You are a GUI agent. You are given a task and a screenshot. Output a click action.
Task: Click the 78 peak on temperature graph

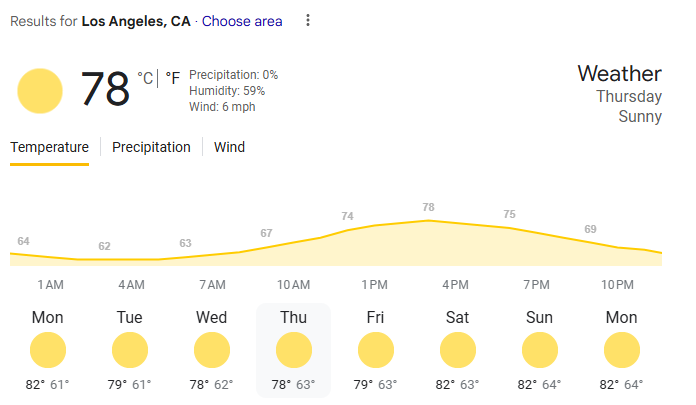428,208
